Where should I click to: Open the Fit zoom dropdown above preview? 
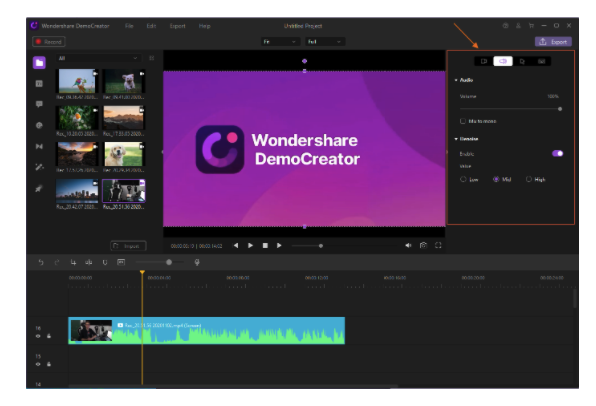point(280,42)
